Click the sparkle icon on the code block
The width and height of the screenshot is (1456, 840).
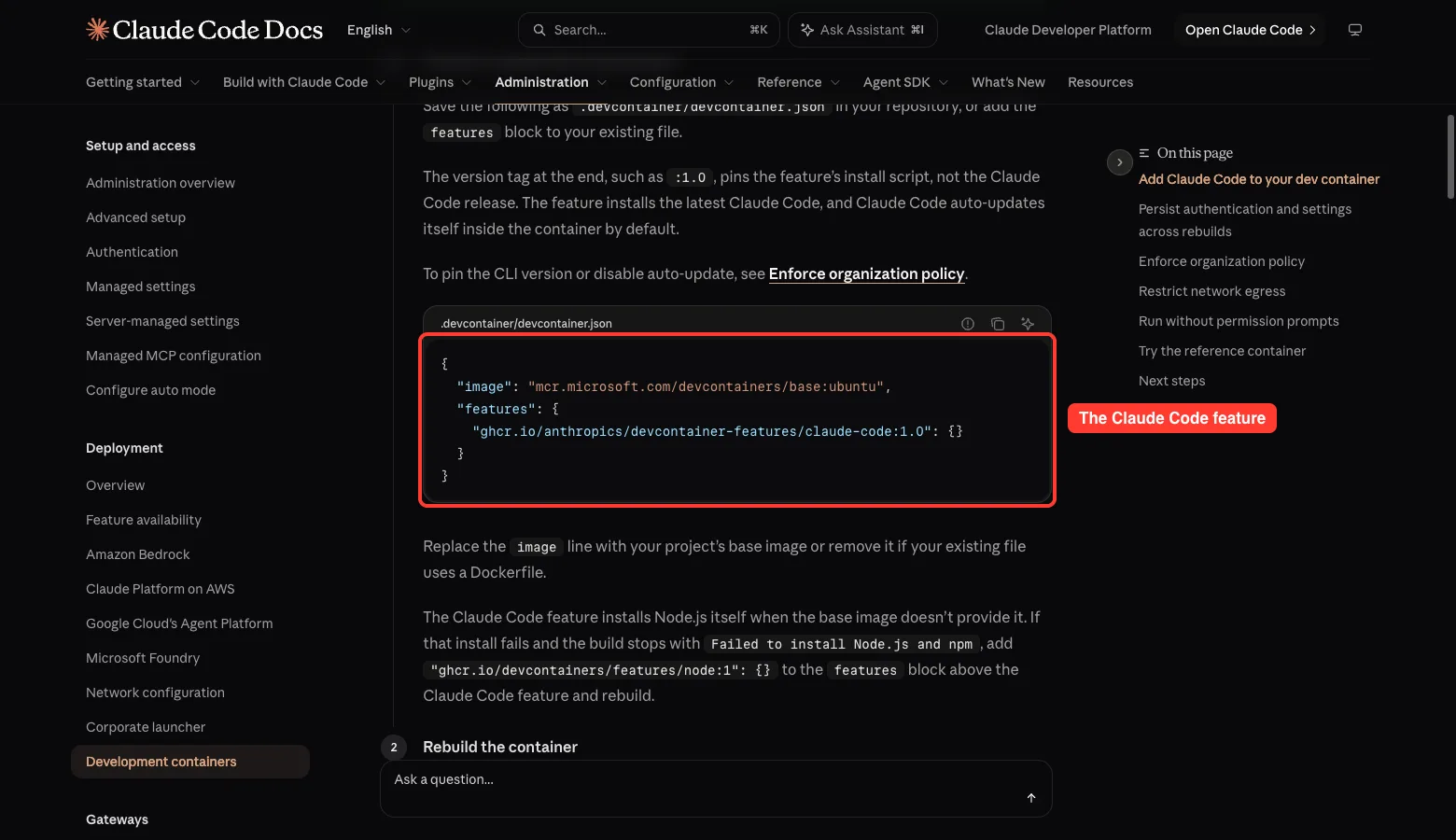pos(1028,324)
